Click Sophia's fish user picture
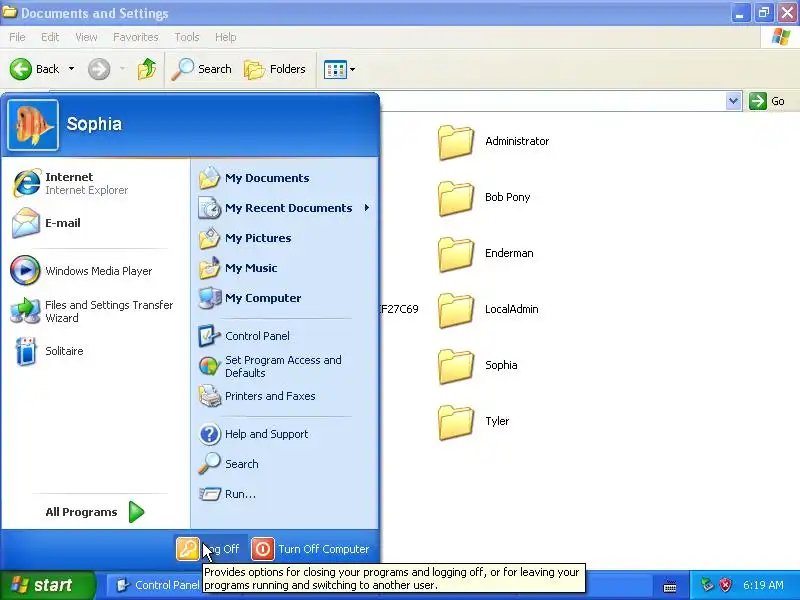The image size is (800, 600). tap(33, 125)
